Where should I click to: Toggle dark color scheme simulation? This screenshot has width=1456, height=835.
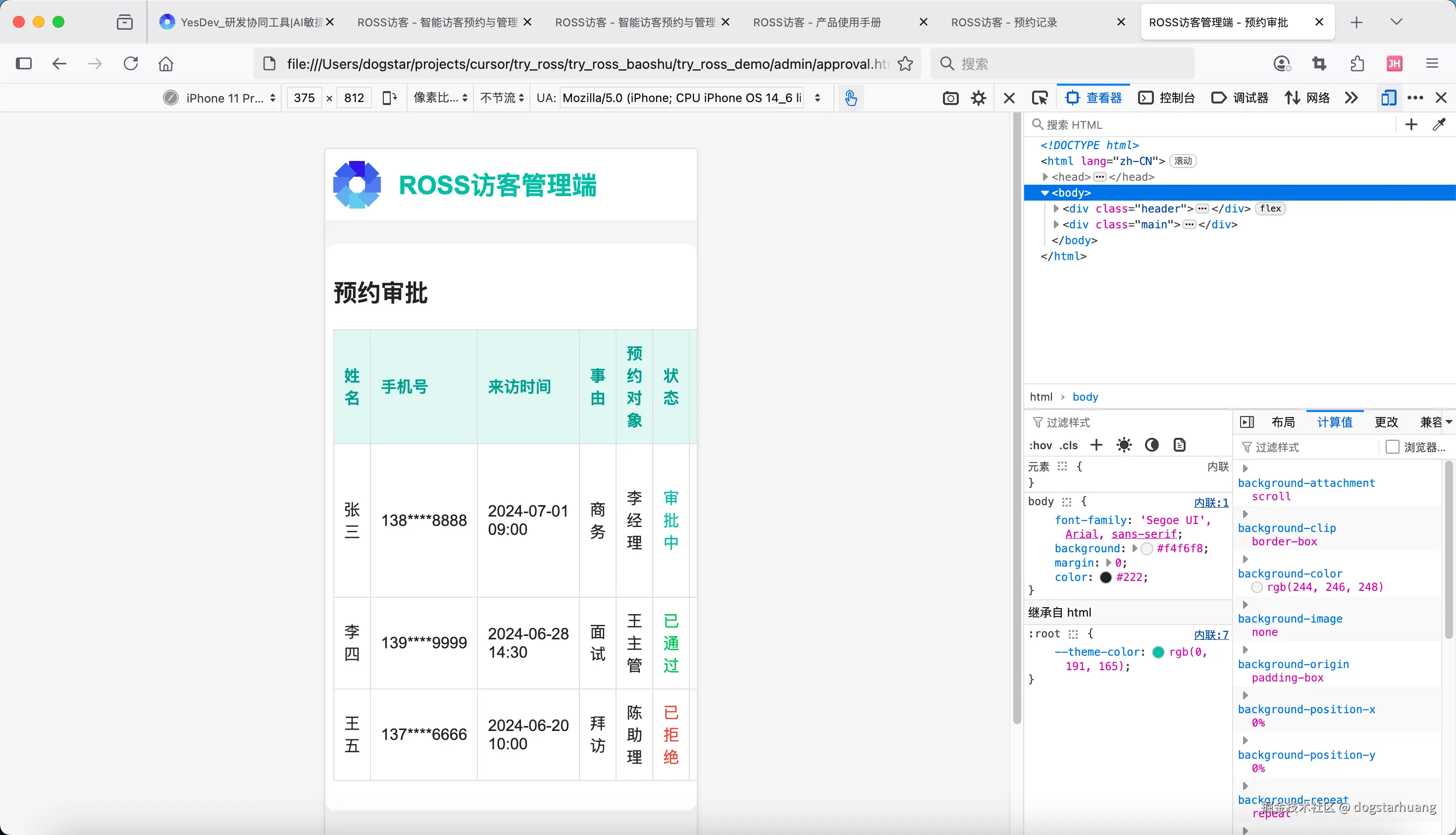pos(1151,445)
